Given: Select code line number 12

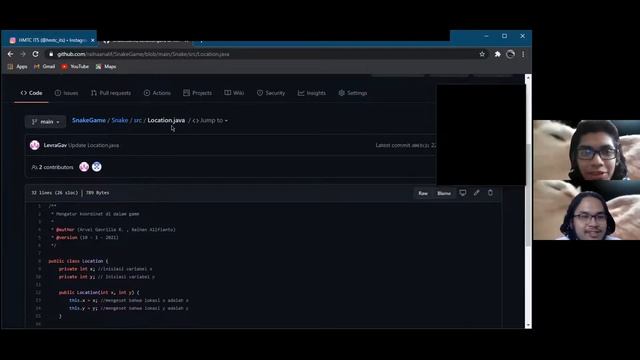Looking at the screenshot, I should pyautogui.click(x=38, y=293).
